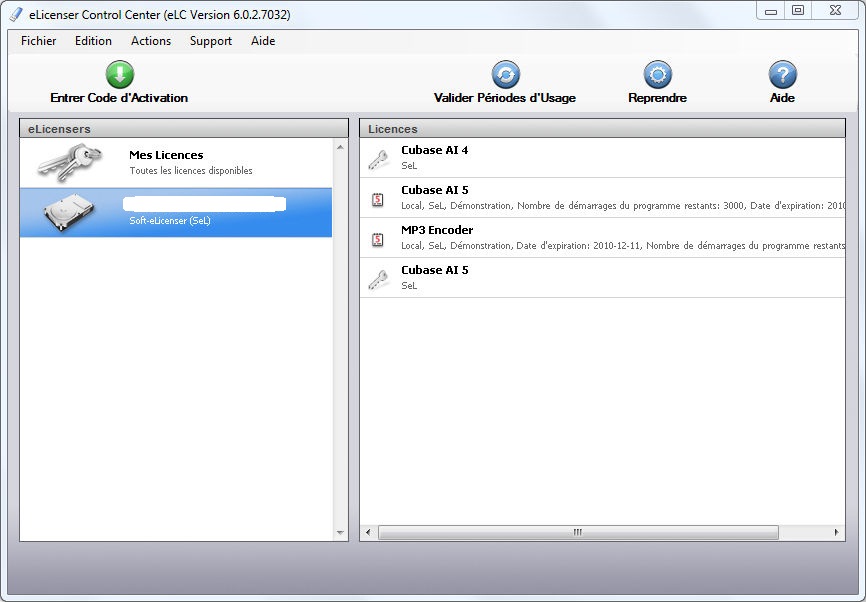866x602 pixels.
Task: Click the key icon next to Cubase AI 4
Action: pyautogui.click(x=378, y=160)
